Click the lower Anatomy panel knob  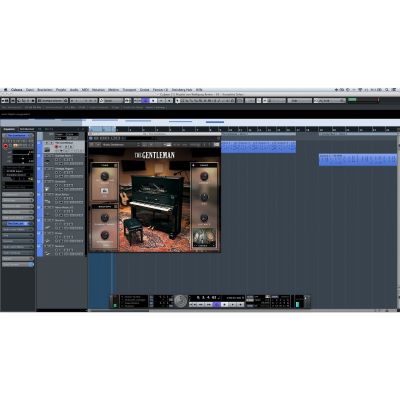tap(105, 235)
